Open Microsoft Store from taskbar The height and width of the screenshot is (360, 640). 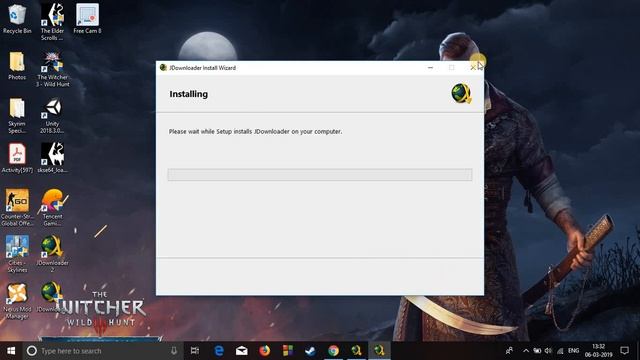pos(288,351)
